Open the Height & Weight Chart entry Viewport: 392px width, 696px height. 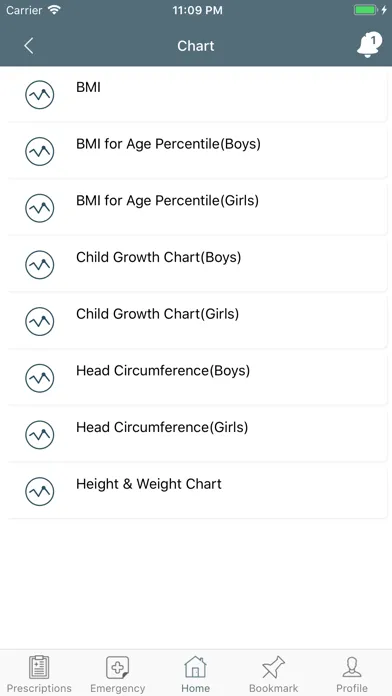click(x=197, y=491)
